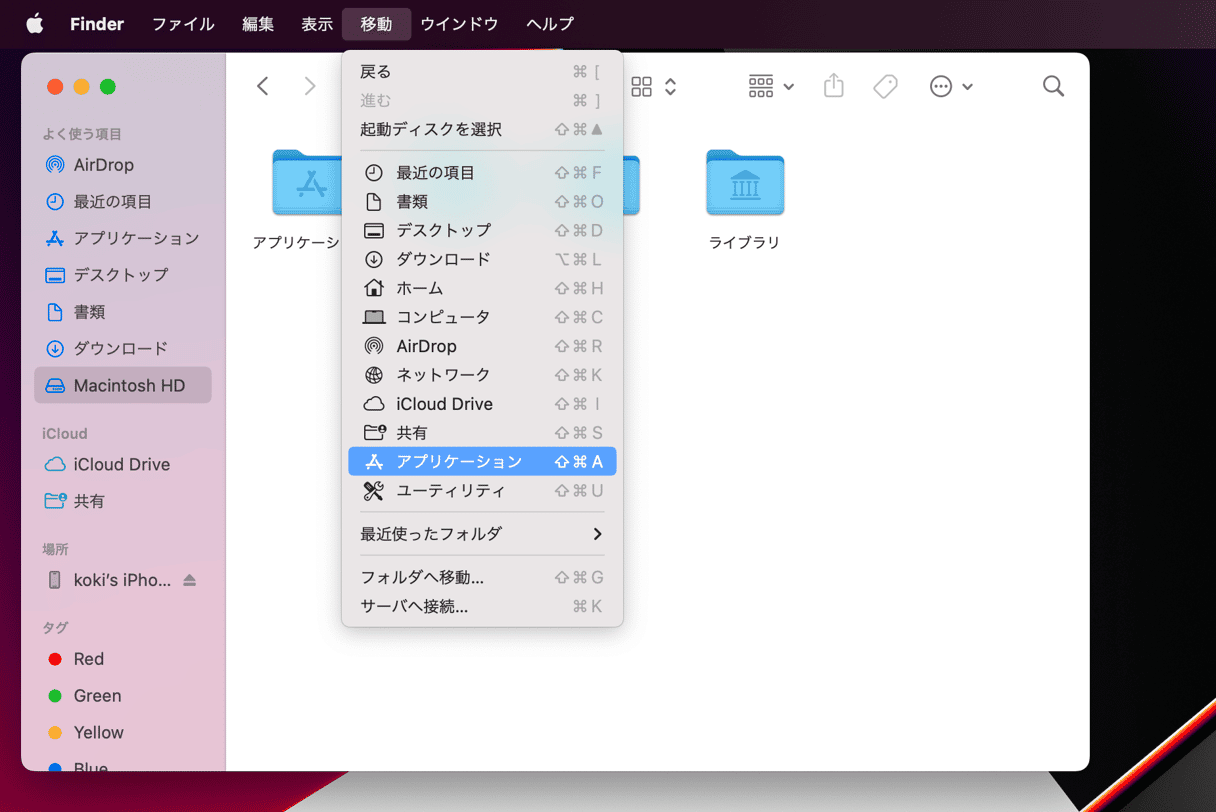Choose iCloud Drive from the Go menu
This screenshot has width=1216, height=812.
coord(482,404)
